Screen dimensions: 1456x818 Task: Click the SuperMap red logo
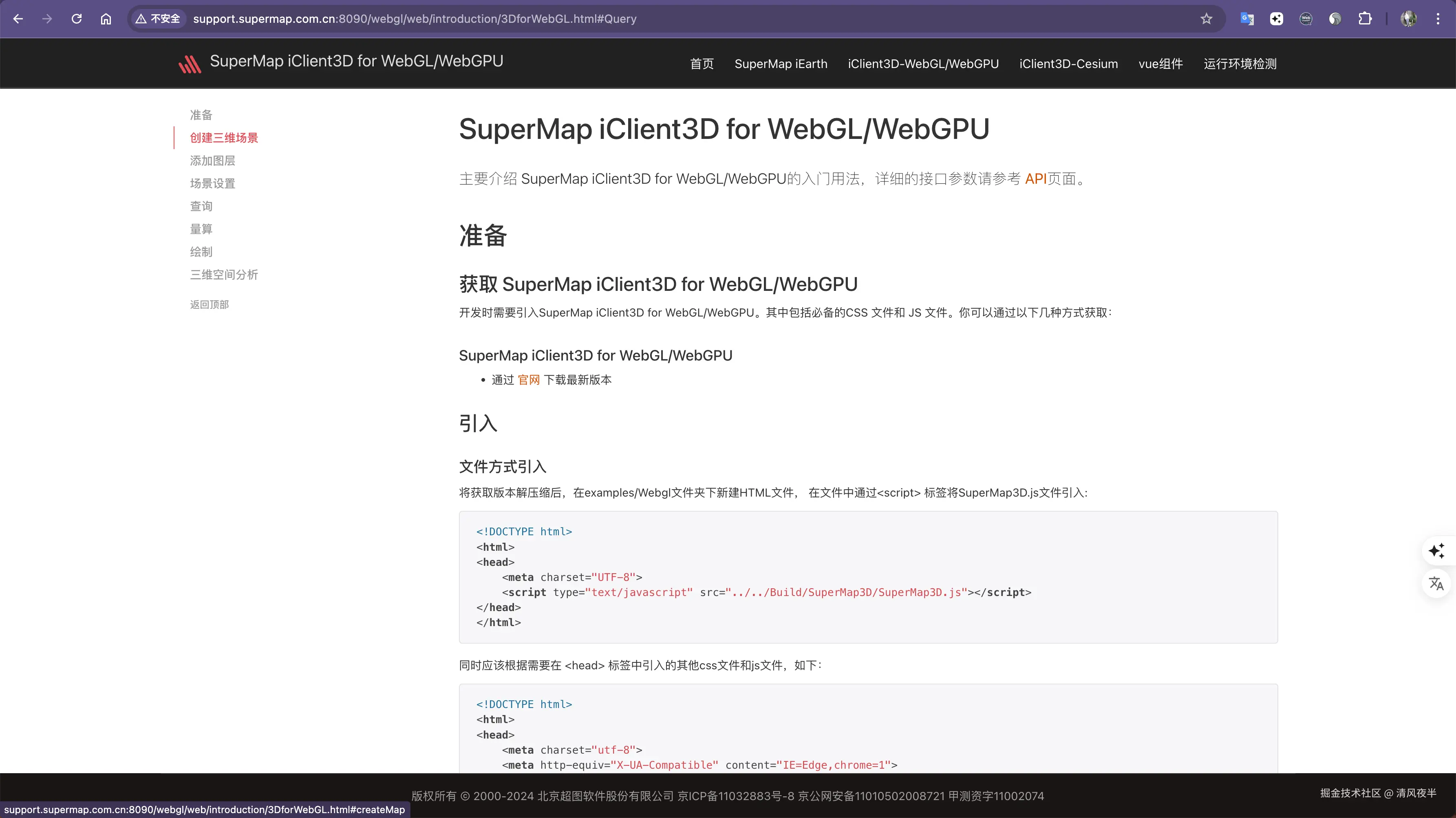190,64
